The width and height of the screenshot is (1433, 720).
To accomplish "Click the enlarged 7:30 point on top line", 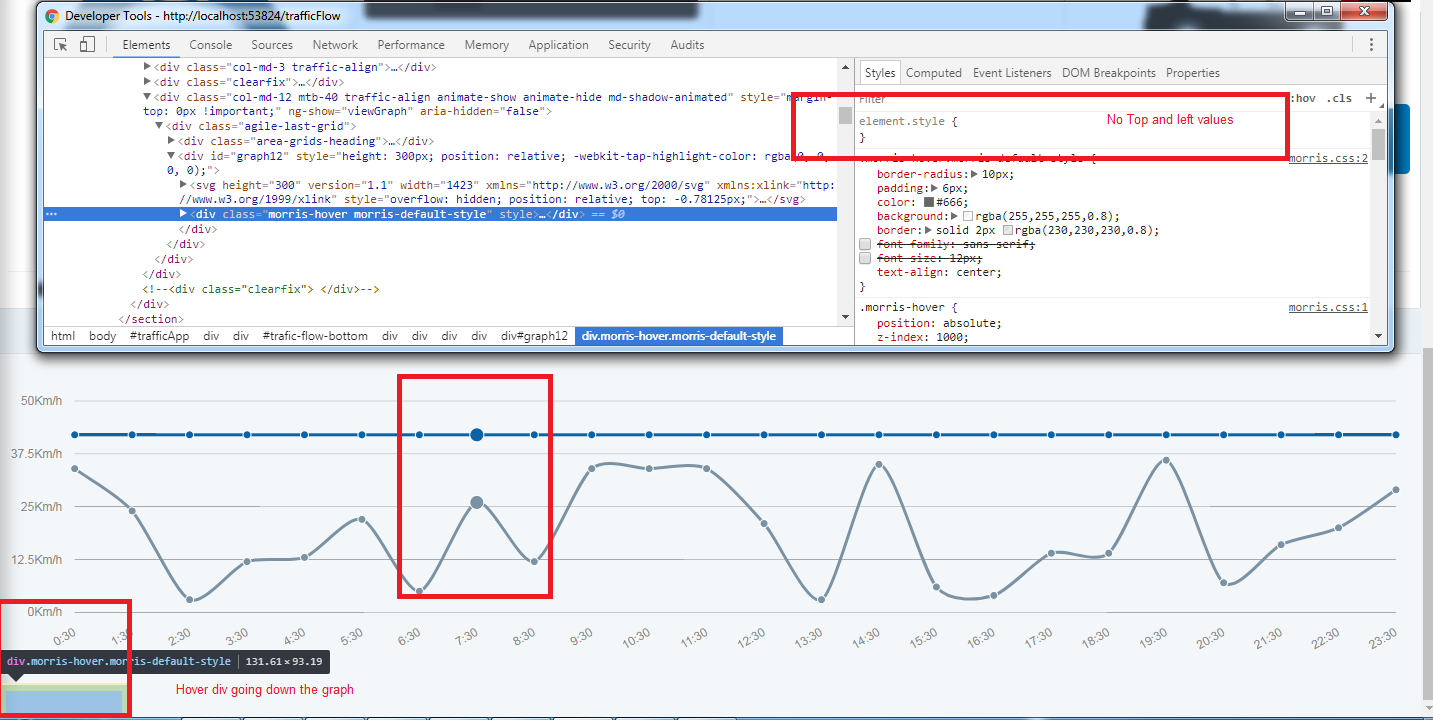I will coord(477,434).
